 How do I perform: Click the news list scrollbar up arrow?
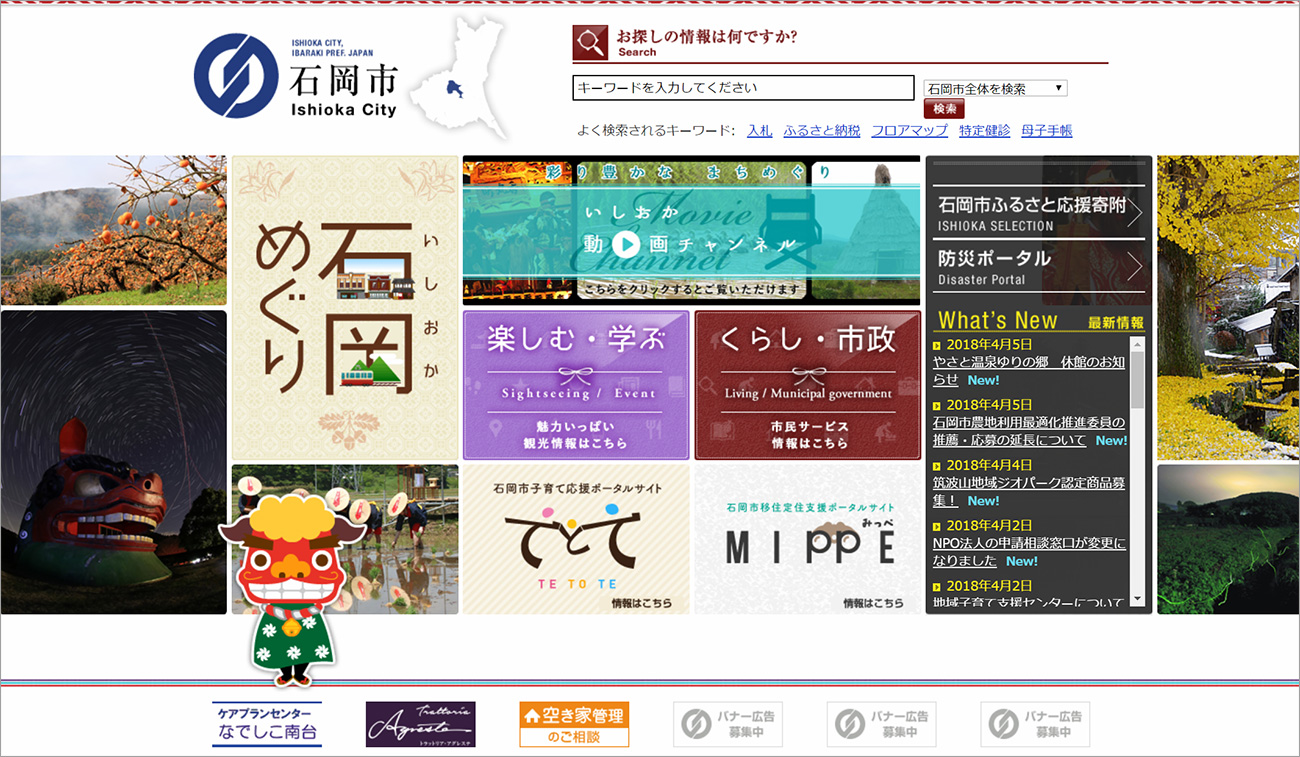pos(1137,343)
